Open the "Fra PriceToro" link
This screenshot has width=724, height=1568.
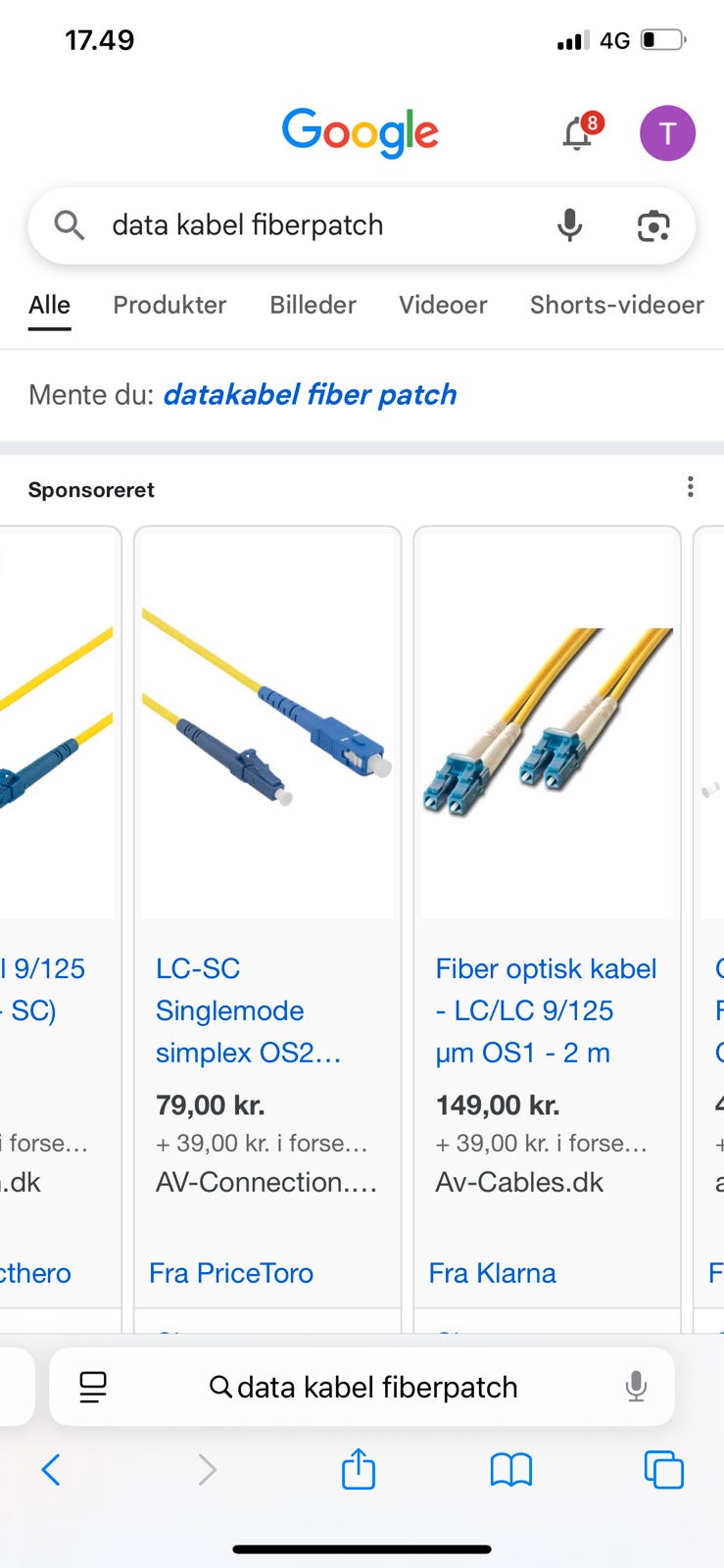[x=231, y=1273]
